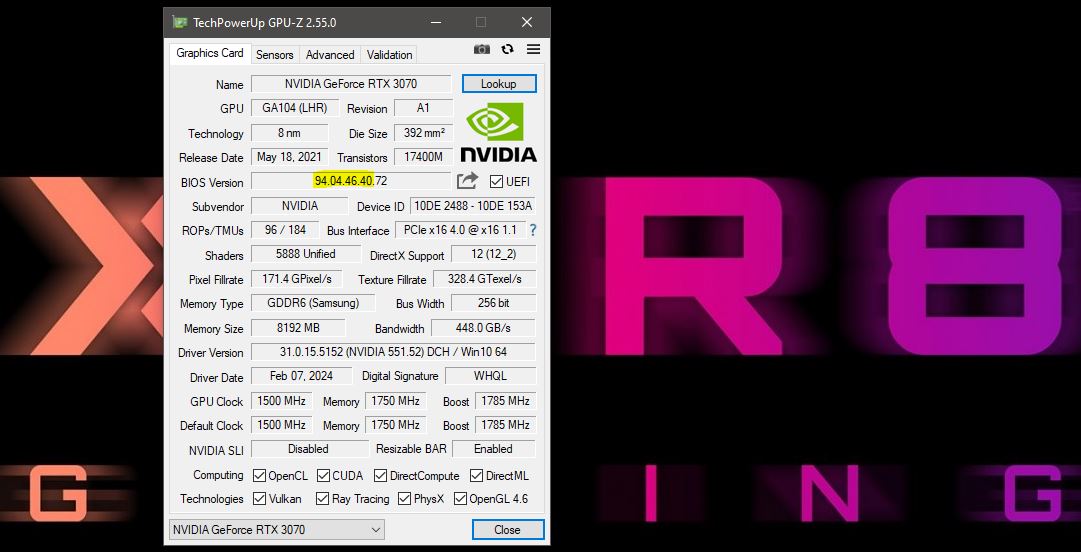The height and width of the screenshot is (552, 1081).
Task: Toggle the DirectCompute checkbox
Action: point(381,476)
